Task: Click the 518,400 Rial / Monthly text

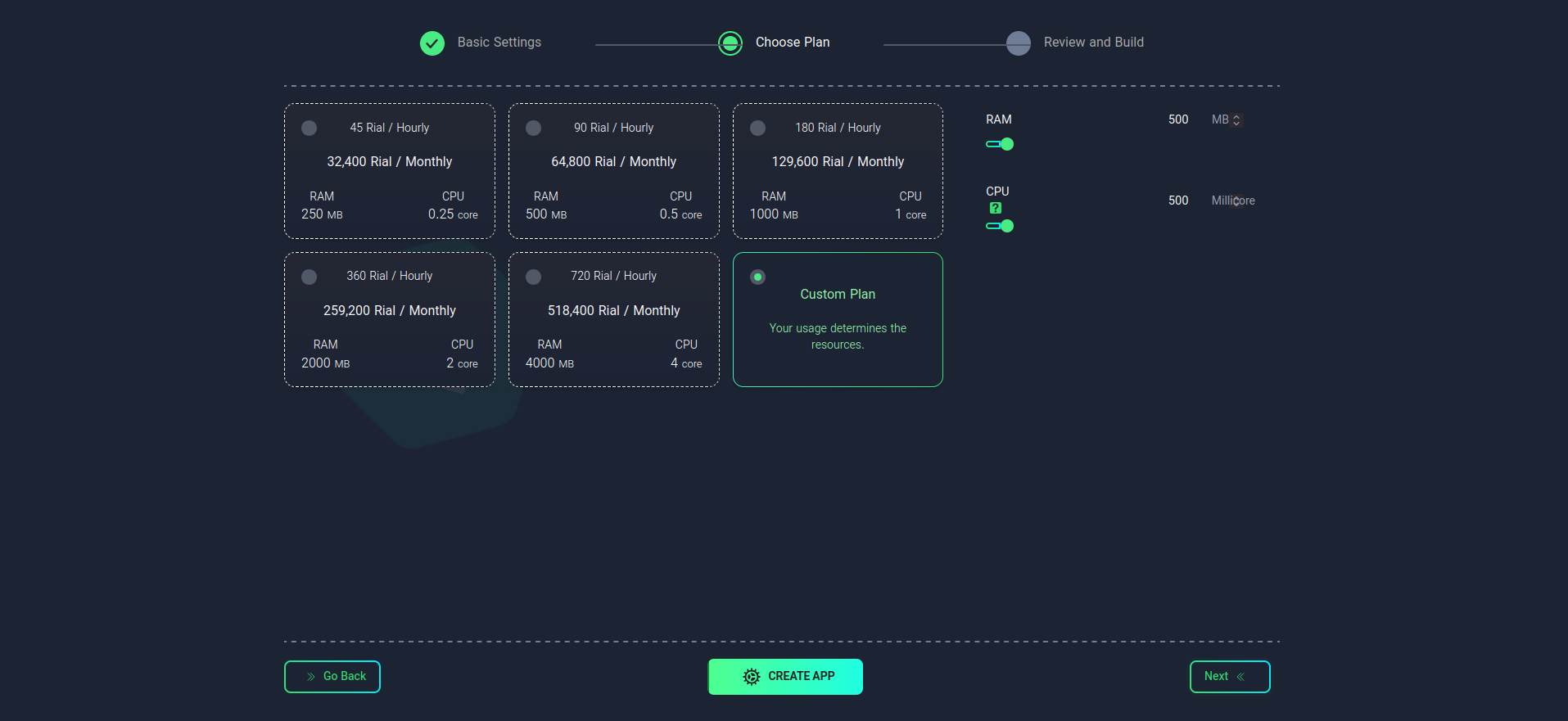Action: click(x=614, y=311)
